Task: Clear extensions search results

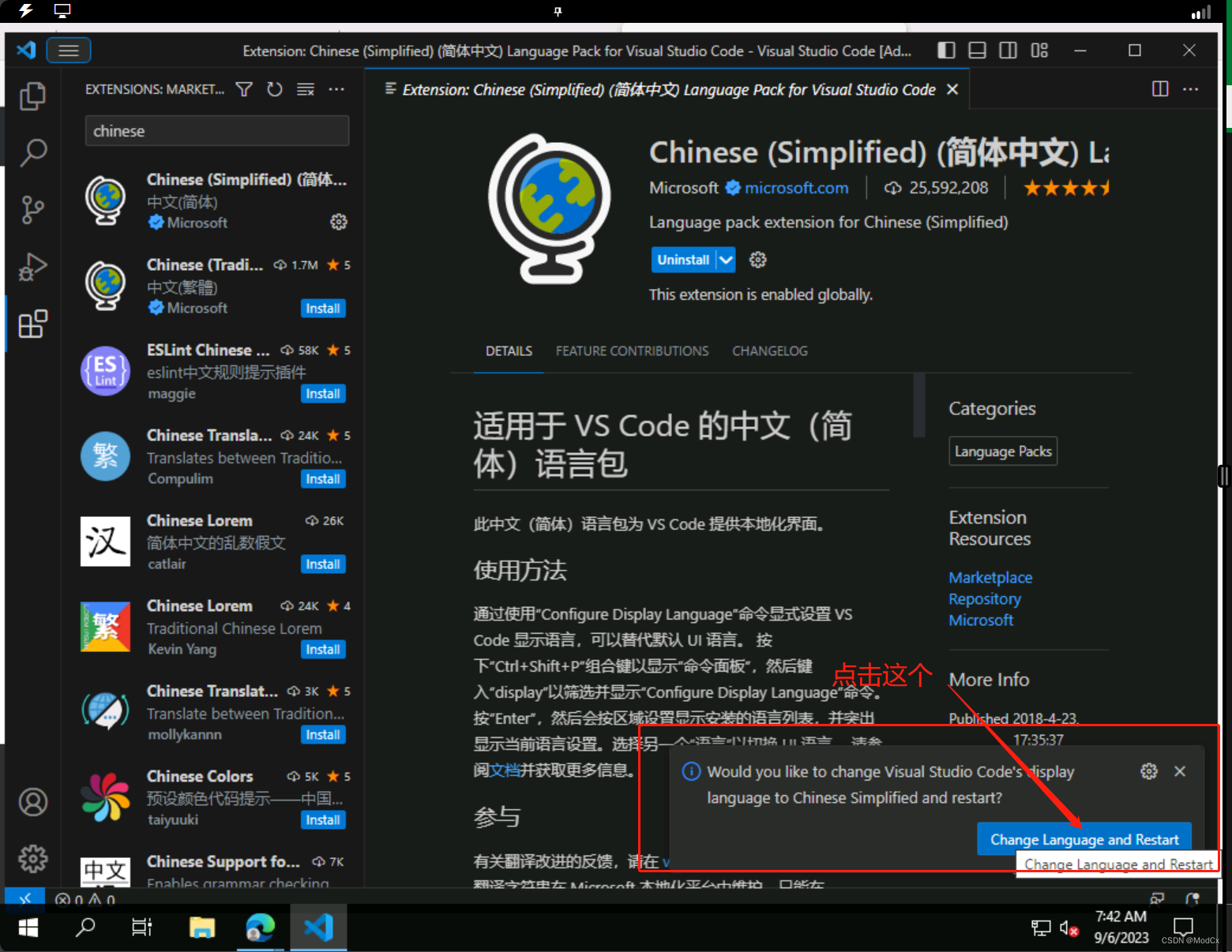Action: tap(306, 89)
